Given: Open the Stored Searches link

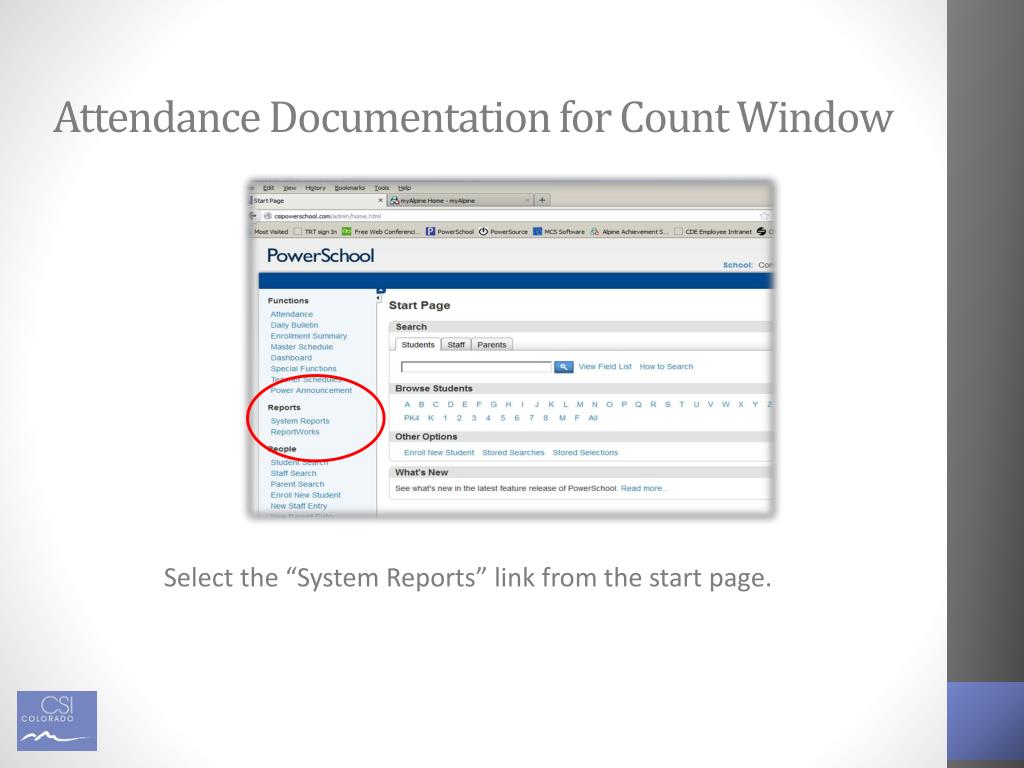Looking at the screenshot, I should click(x=513, y=453).
